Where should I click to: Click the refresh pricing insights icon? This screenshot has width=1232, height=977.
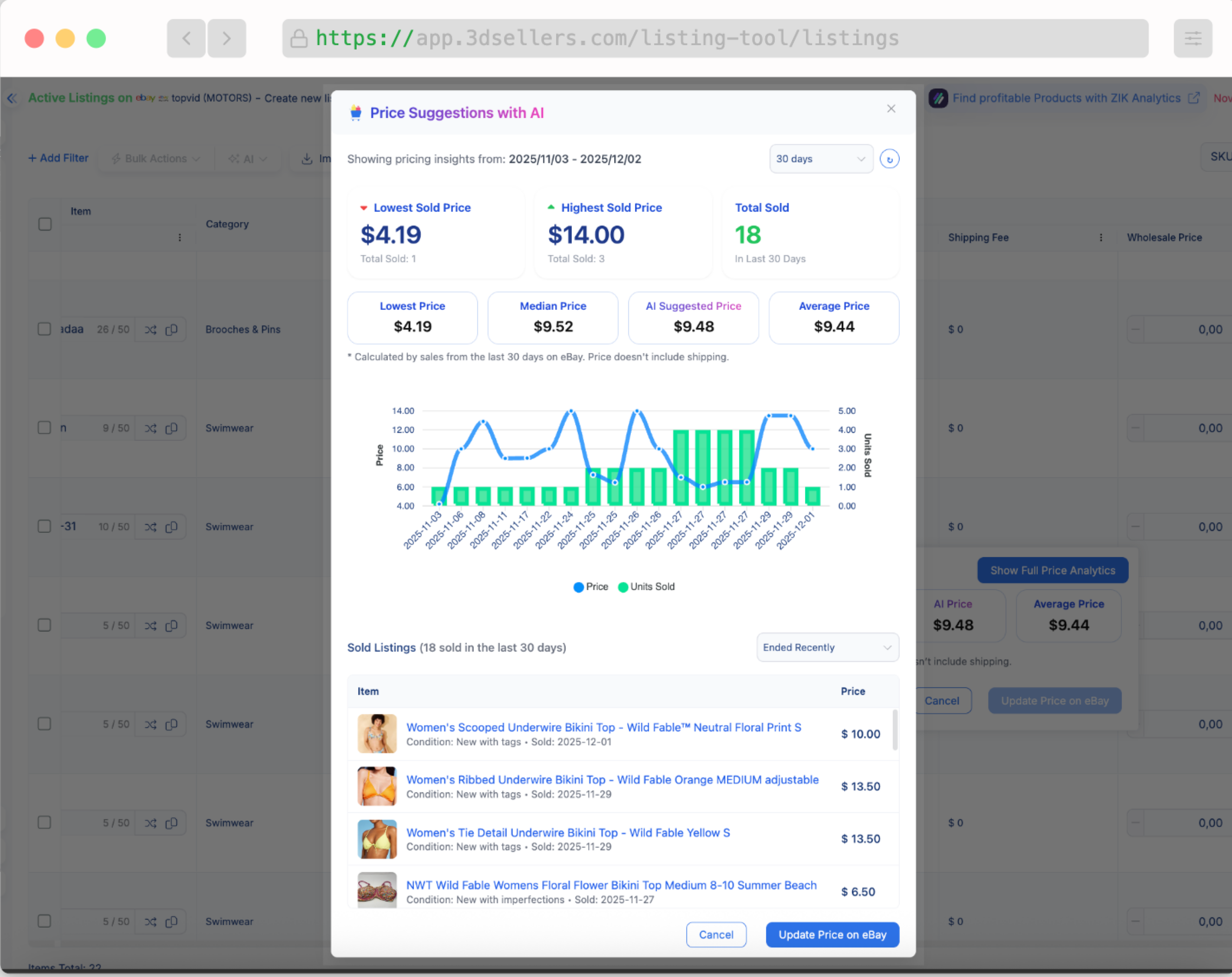889,159
